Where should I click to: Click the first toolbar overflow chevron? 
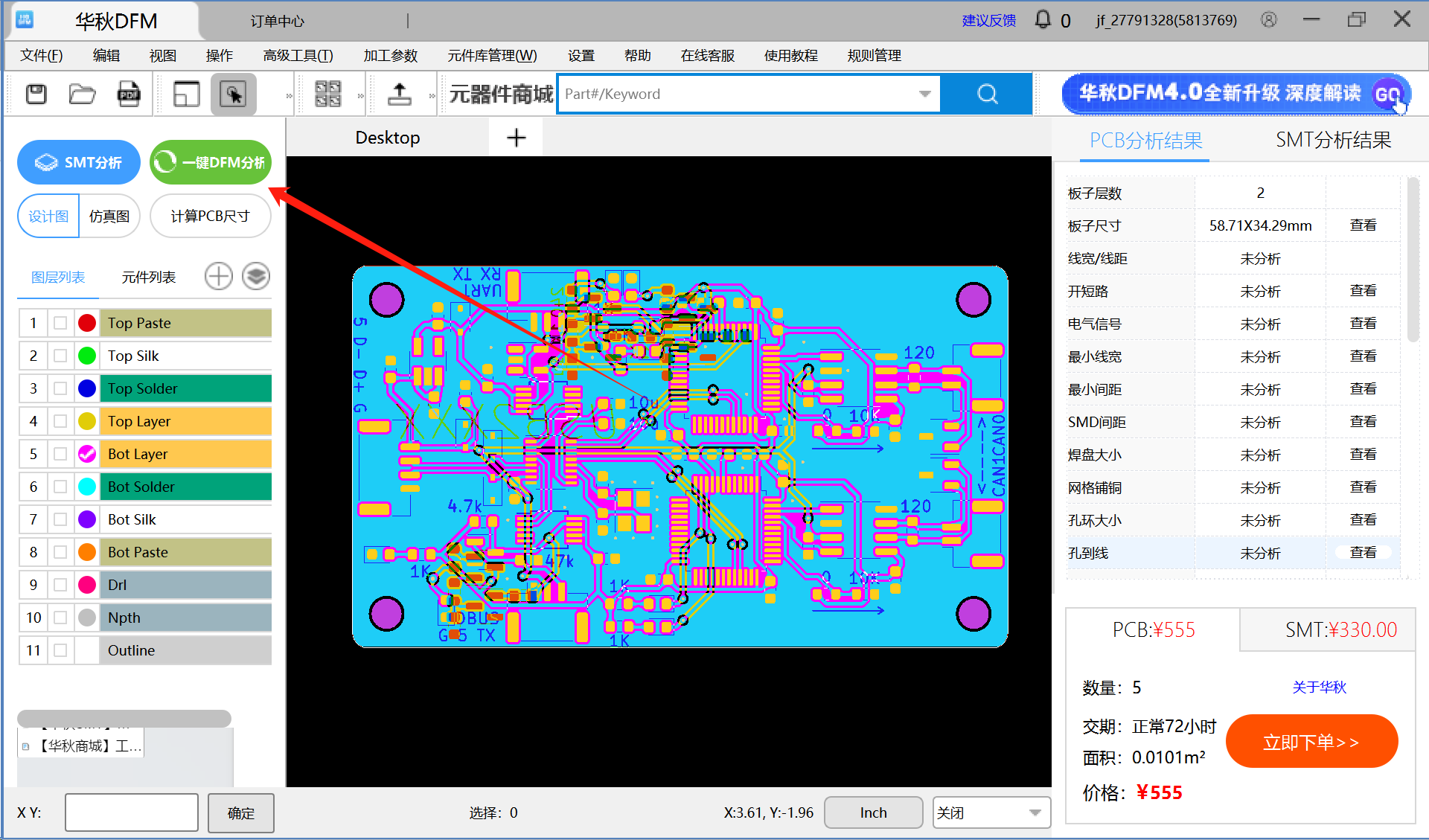click(x=289, y=95)
